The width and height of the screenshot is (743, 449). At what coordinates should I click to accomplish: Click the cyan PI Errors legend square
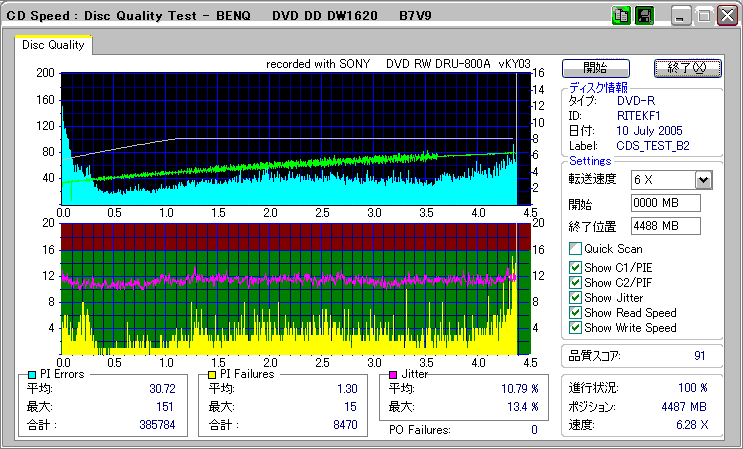[x=33, y=374]
